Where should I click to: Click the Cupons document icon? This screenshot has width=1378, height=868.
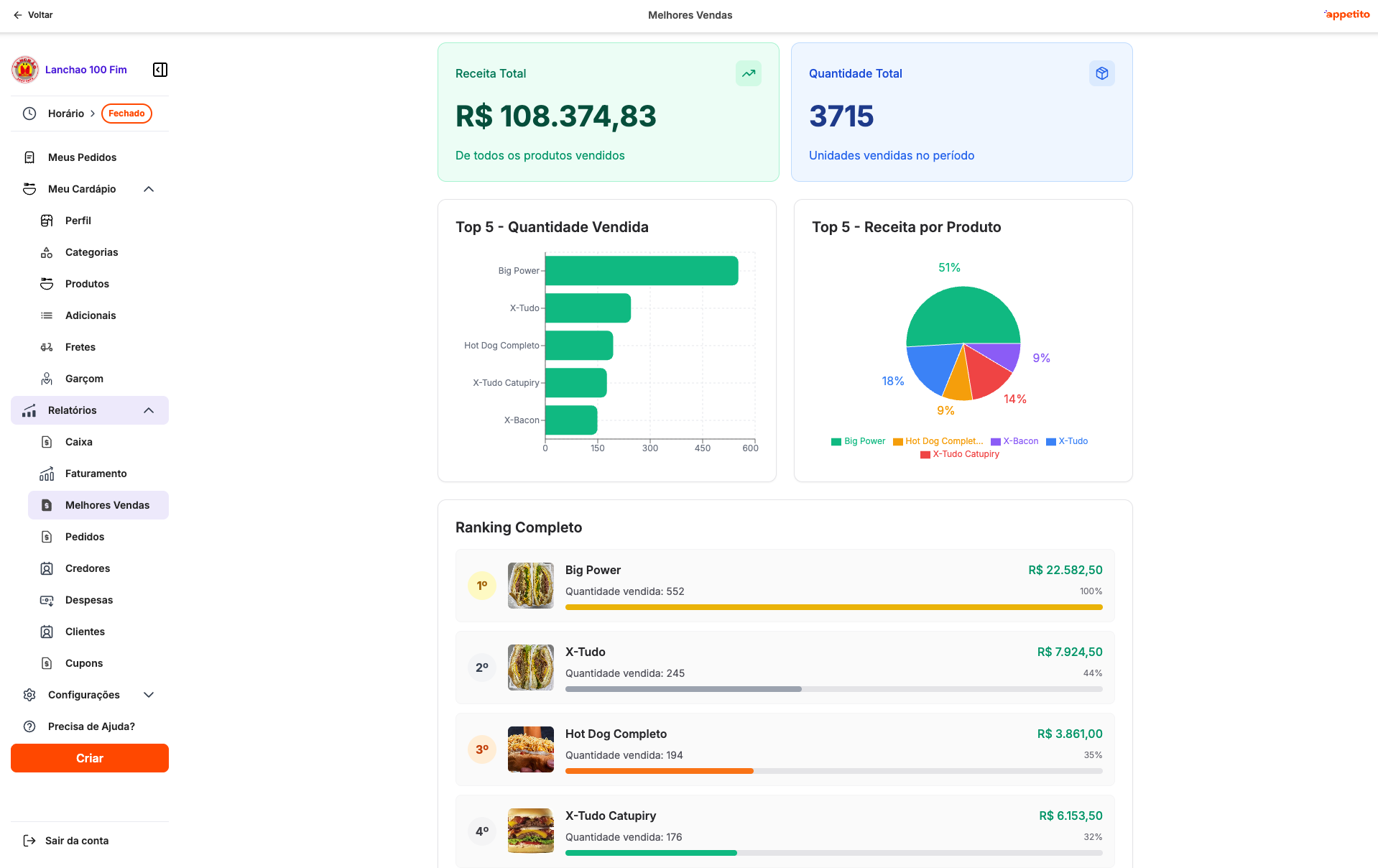pyautogui.click(x=47, y=663)
